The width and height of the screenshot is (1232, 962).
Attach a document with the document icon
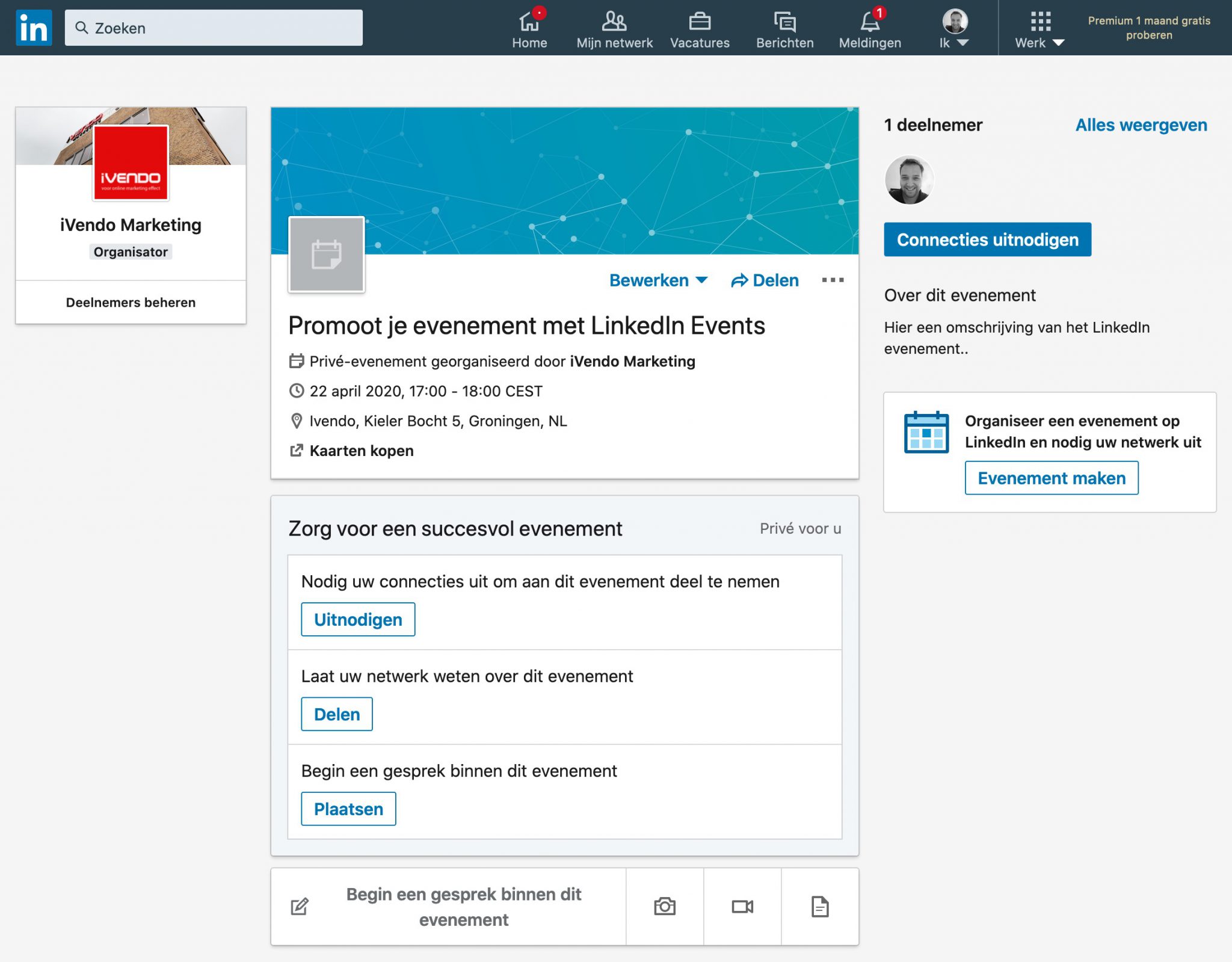(820, 907)
